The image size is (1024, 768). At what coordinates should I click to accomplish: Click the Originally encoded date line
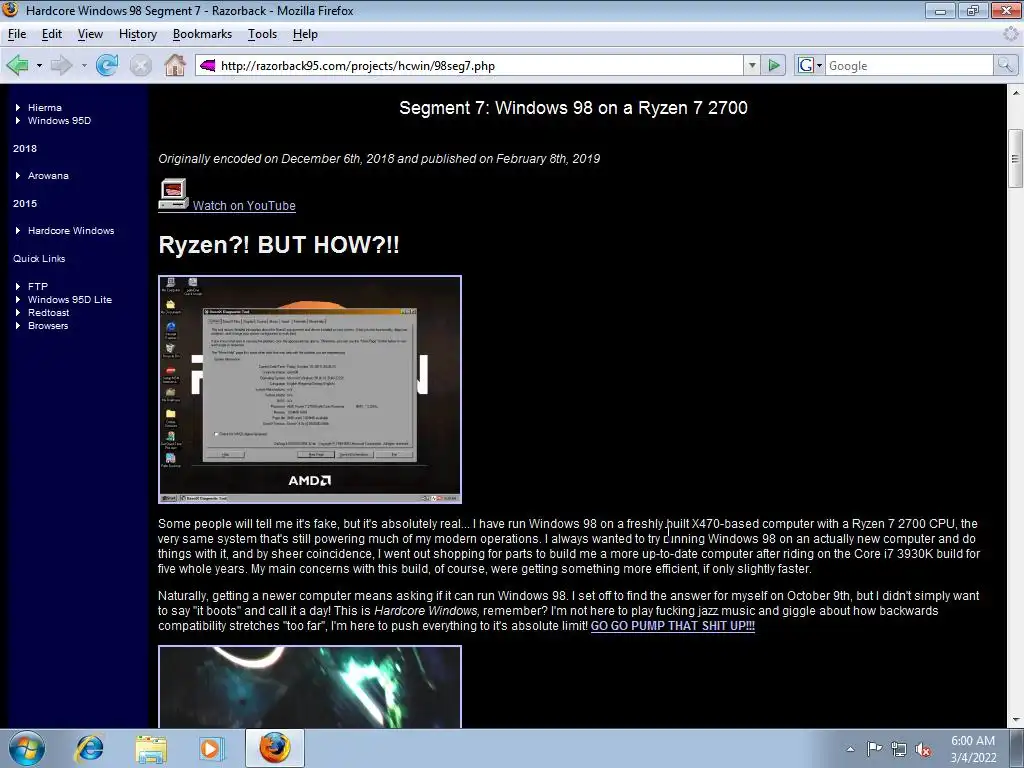[x=379, y=159]
